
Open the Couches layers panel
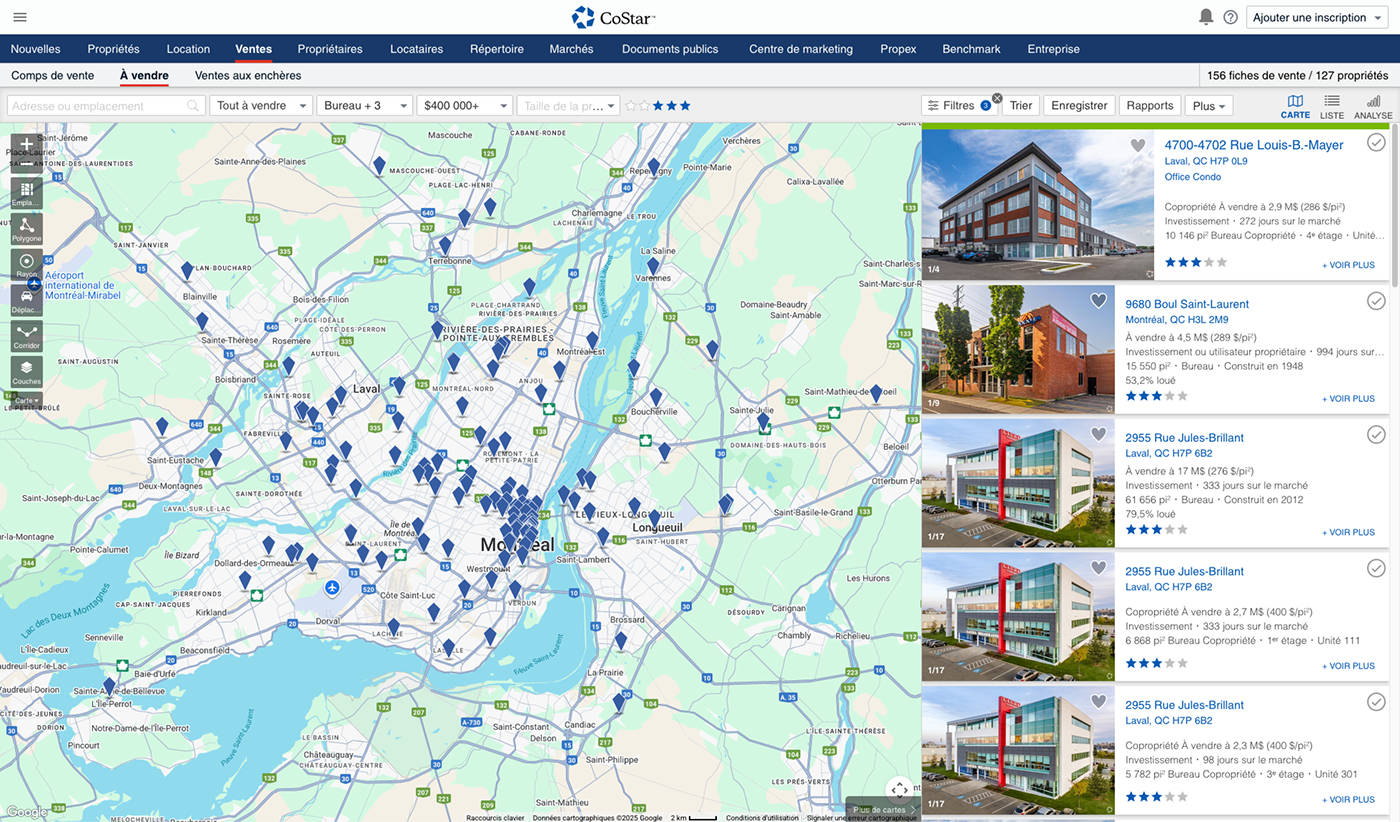[x=27, y=371]
